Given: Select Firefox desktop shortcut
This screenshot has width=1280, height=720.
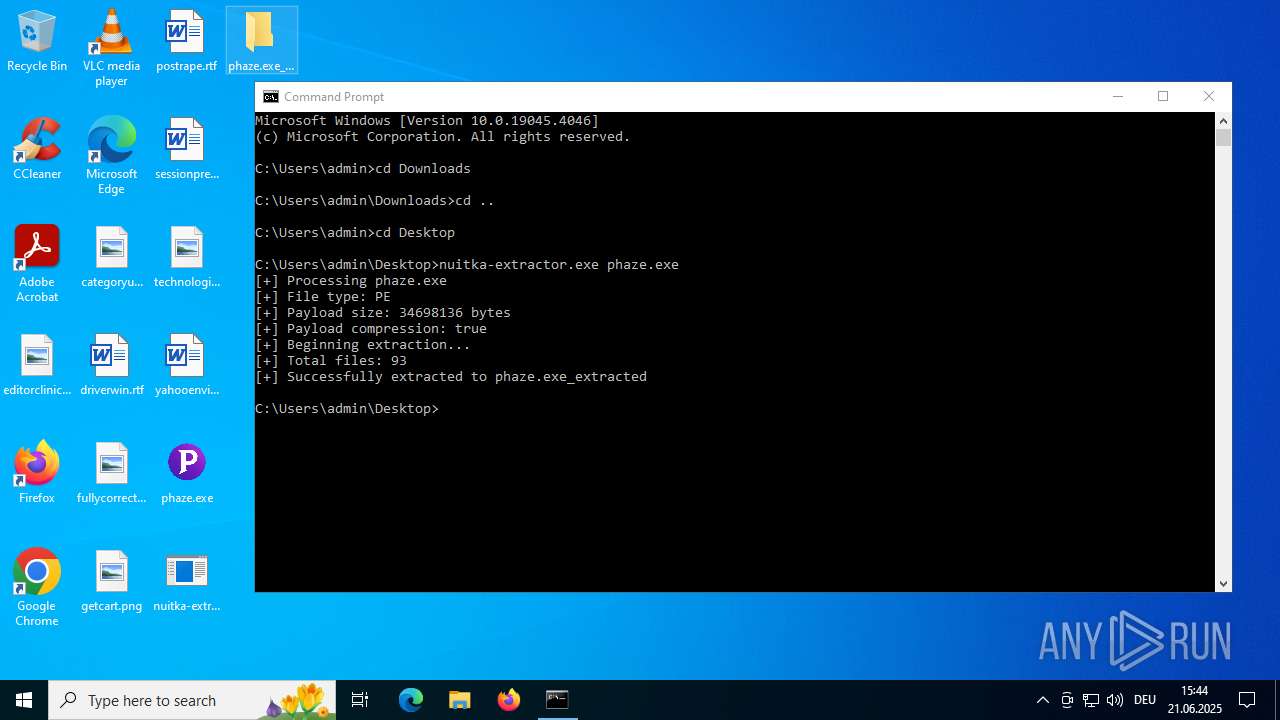Looking at the screenshot, I should tap(37, 474).
